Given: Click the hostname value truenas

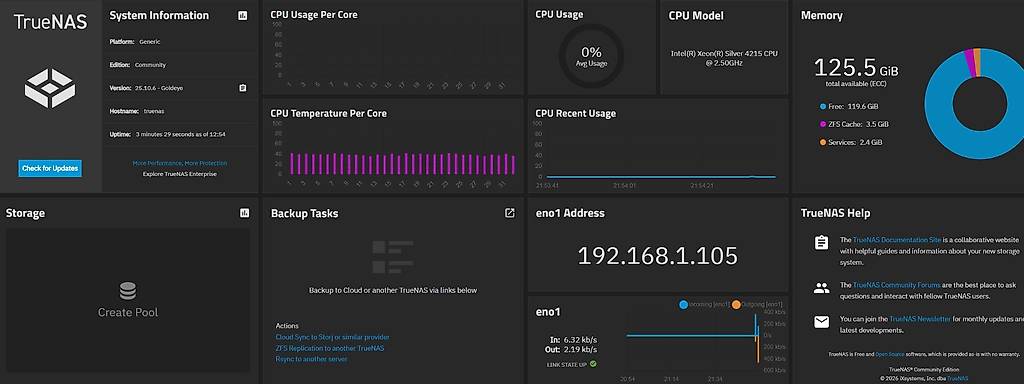Looking at the screenshot, I should click(154, 111).
